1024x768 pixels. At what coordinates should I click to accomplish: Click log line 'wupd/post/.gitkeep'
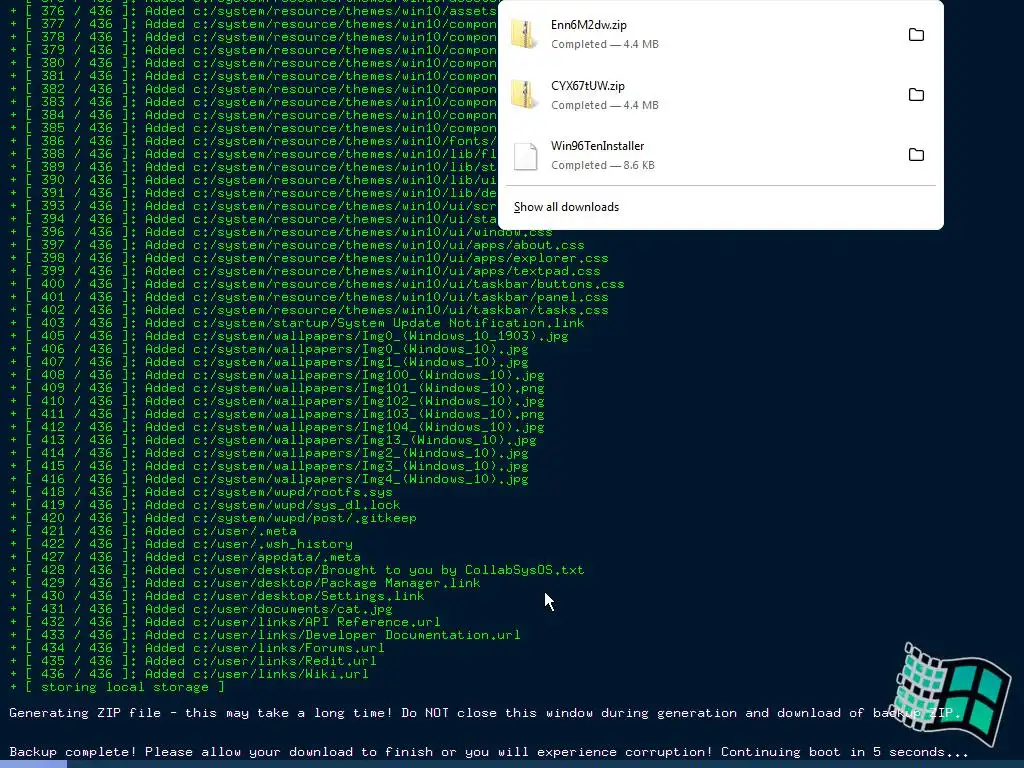[x=214, y=517]
